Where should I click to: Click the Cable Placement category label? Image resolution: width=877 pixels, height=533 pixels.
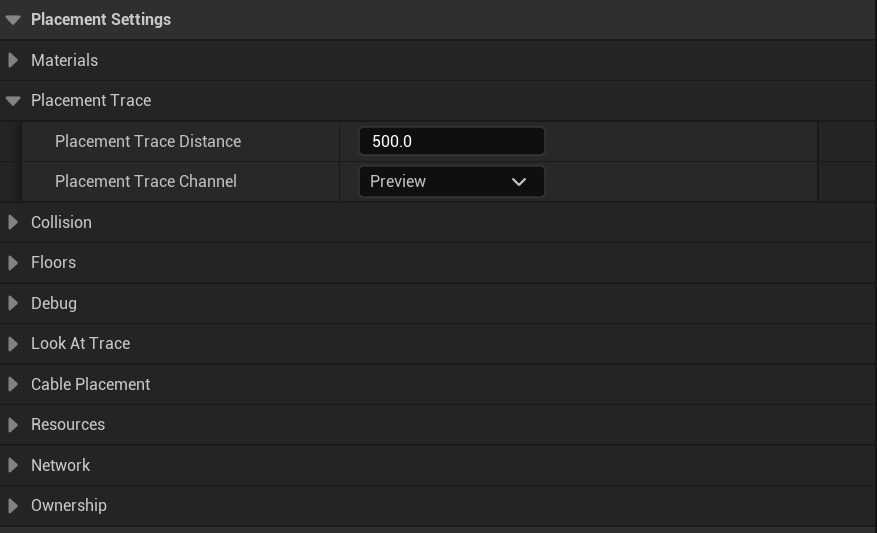pos(90,384)
